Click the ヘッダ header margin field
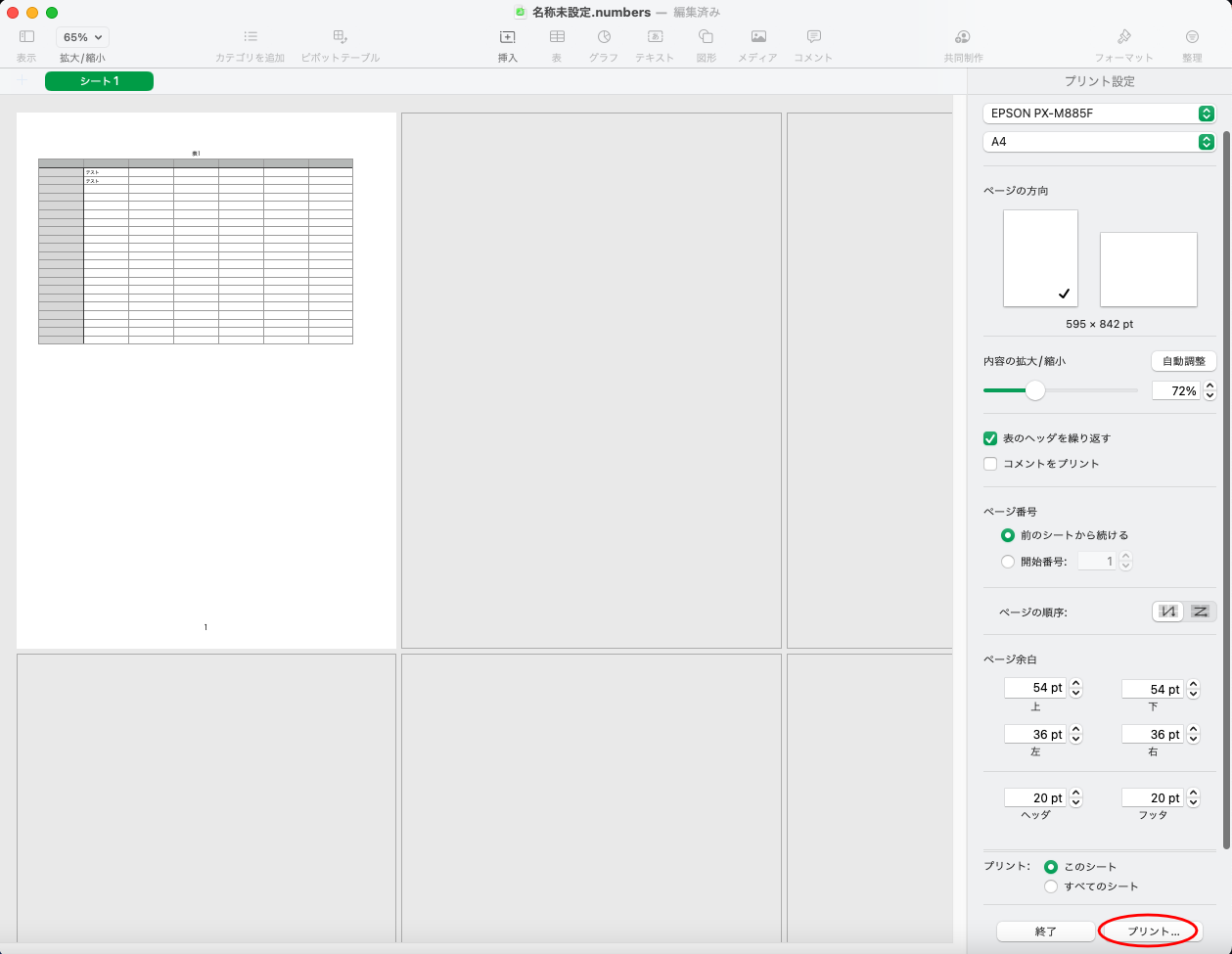This screenshot has width=1232, height=954. coord(1035,797)
